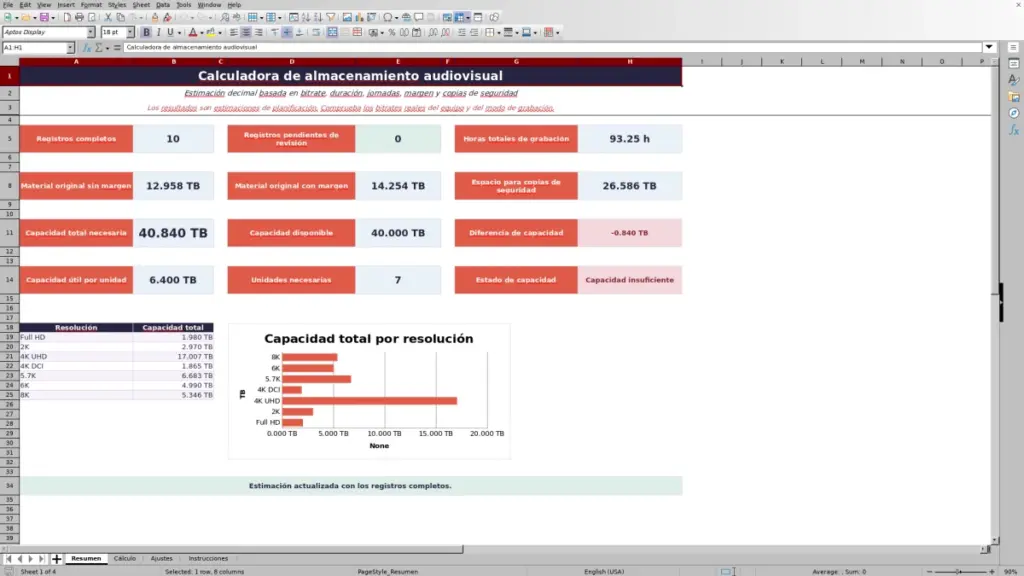Screen dimensions: 1024x576
Task: Open the sidebar Styles icon
Action: (x=1014, y=80)
